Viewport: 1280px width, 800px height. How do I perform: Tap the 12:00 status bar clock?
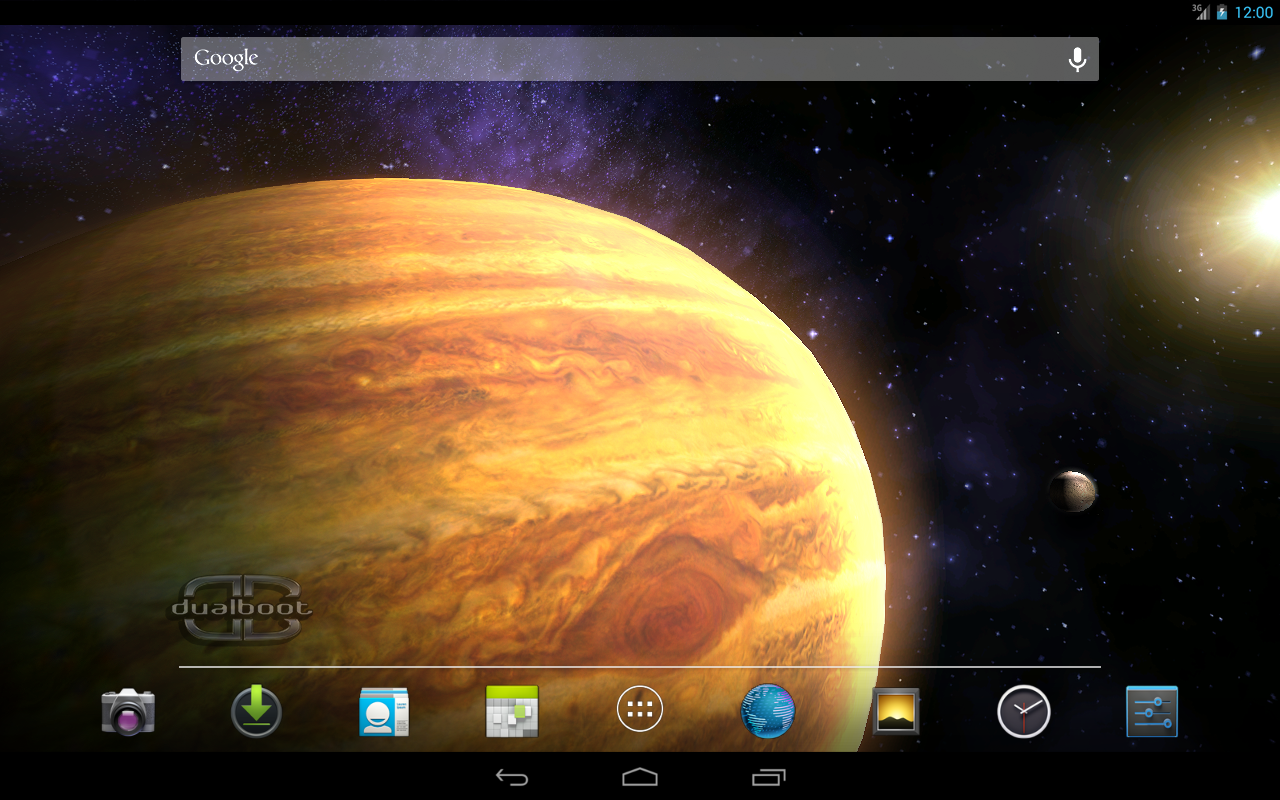[1254, 13]
